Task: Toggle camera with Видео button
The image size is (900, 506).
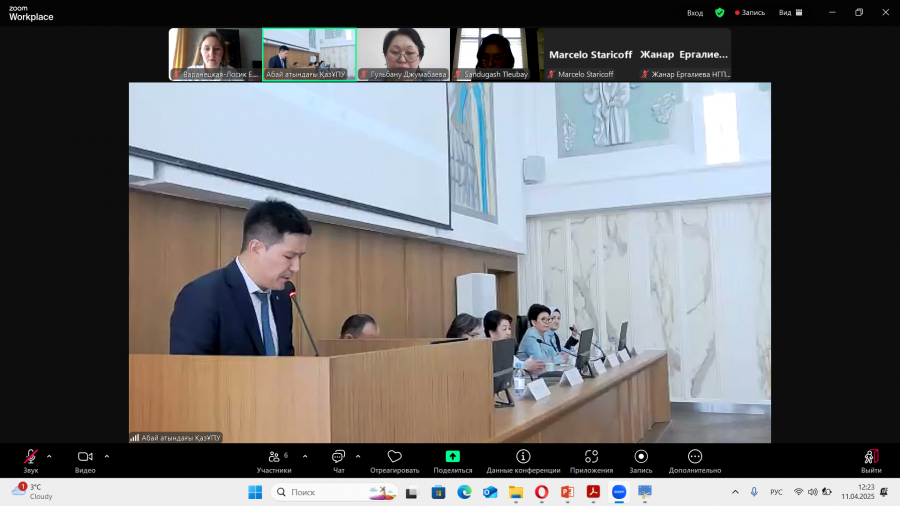Action: (x=85, y=461)
